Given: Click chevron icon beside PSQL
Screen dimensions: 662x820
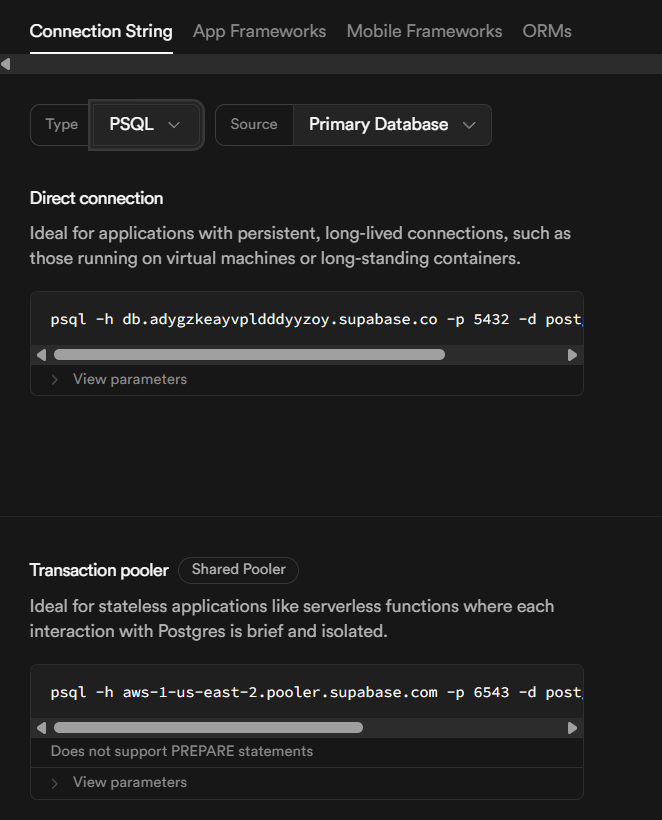Looking at the screenshot, I should [x=174, y=125].
